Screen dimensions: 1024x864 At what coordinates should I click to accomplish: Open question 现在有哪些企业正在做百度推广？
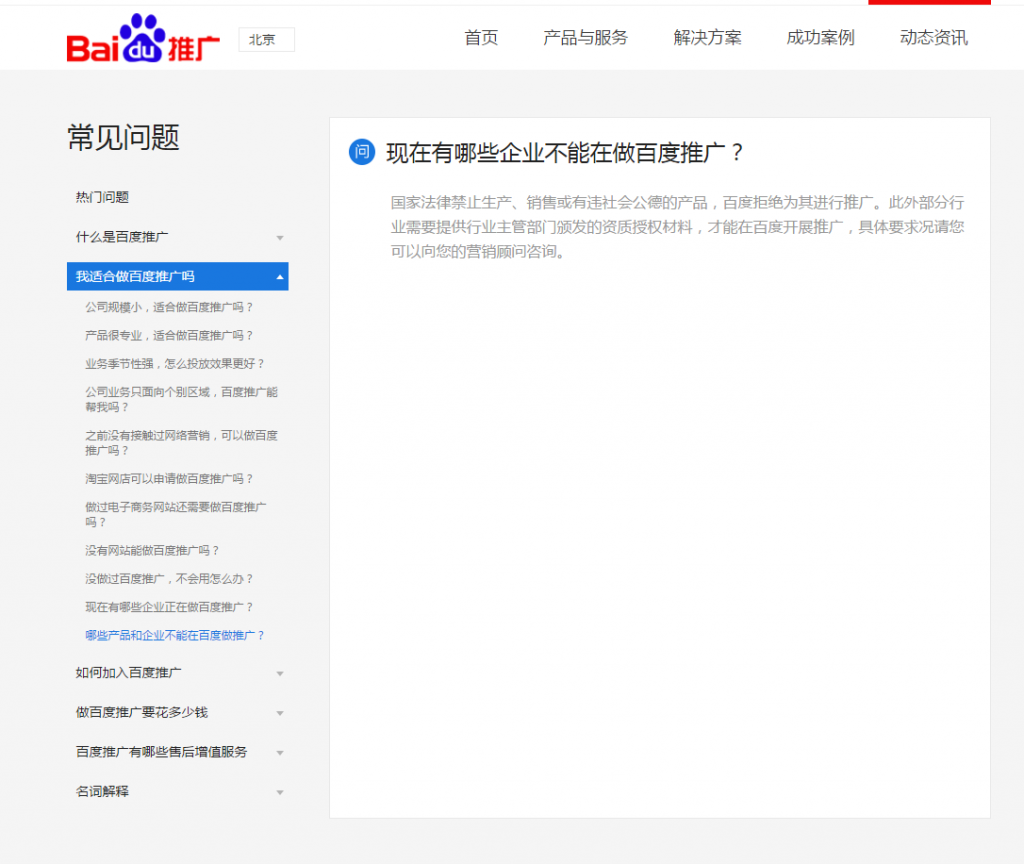[169, 607]
